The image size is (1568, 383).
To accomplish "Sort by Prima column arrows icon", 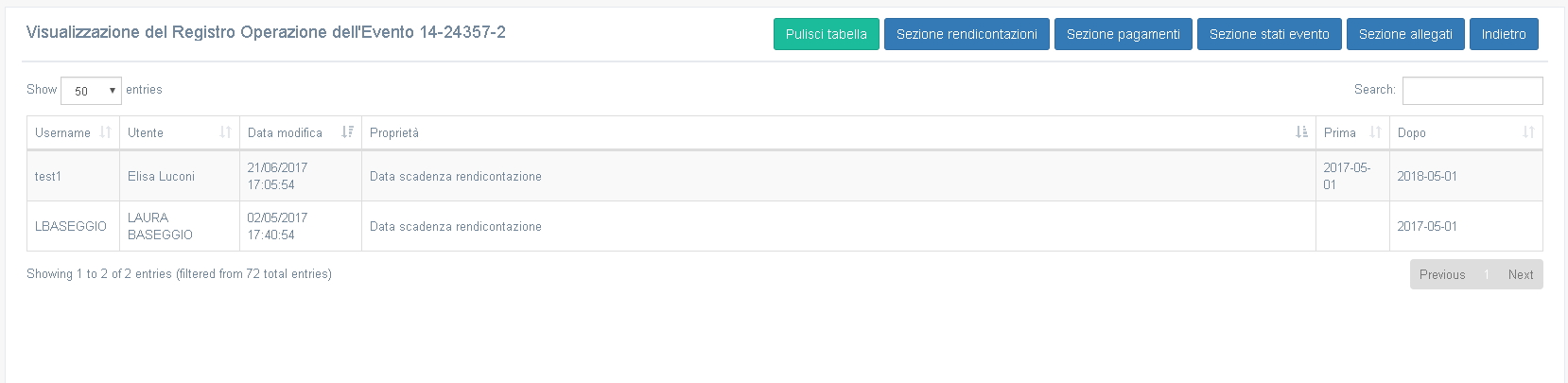I will 1375,132.
